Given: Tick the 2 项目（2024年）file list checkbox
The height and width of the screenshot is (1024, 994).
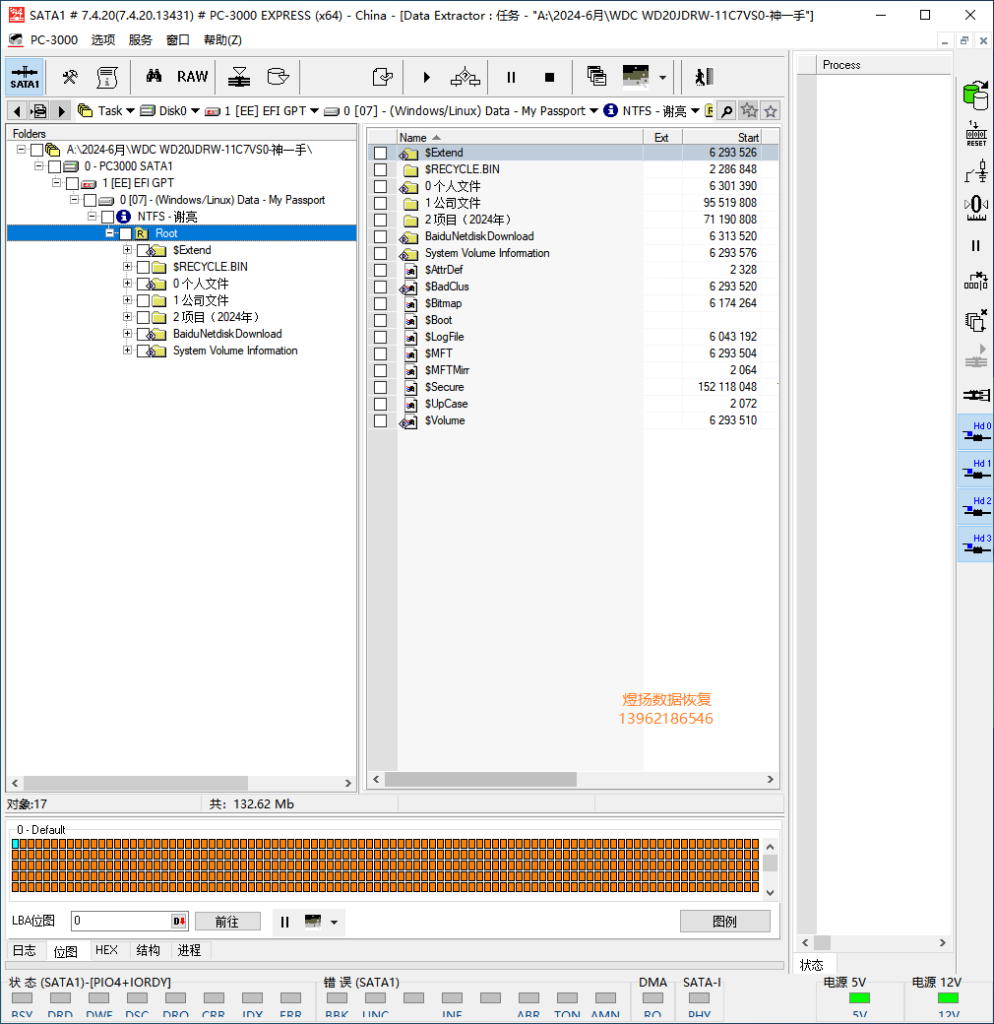Looking at the screenshot, I should click(380, 220).
